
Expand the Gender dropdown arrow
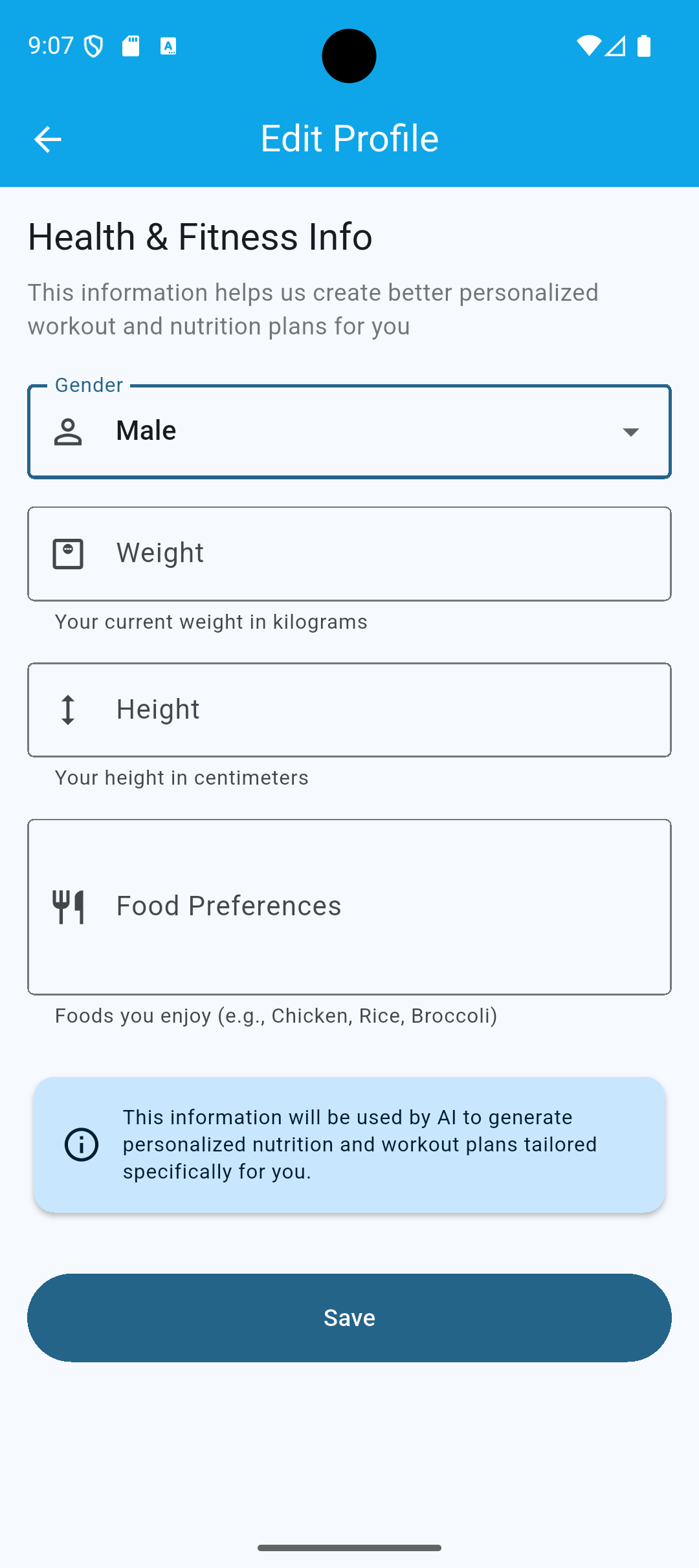pos(631,431)
